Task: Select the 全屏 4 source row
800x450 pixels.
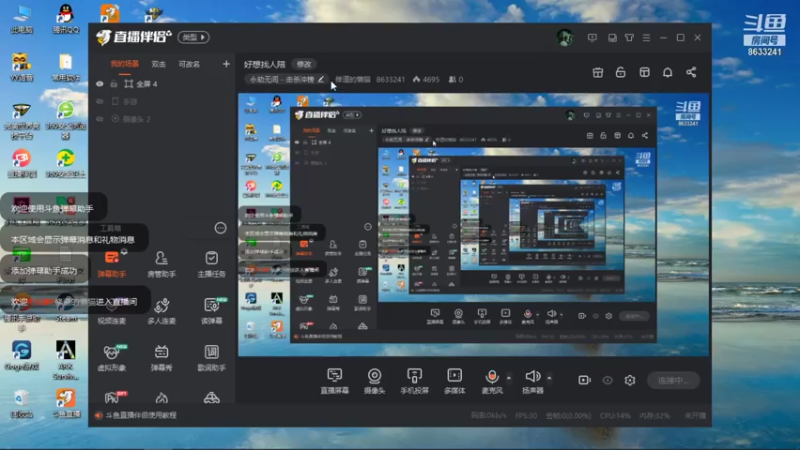Action: click(162, 84)
